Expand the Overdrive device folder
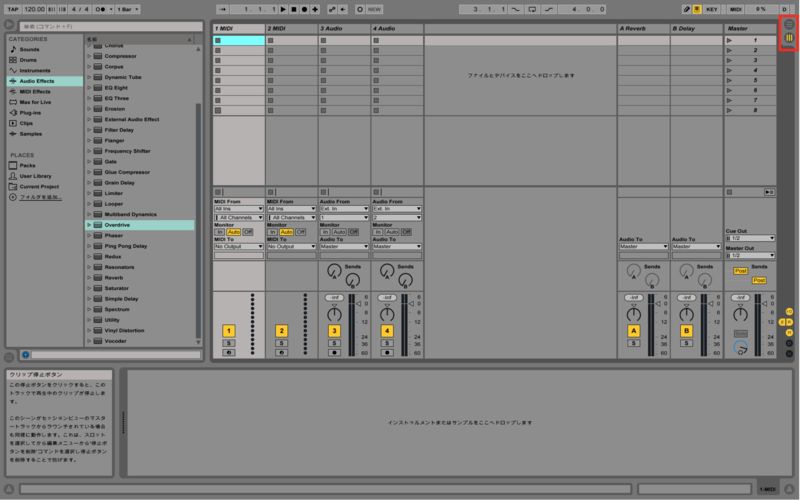 (89, 225)
